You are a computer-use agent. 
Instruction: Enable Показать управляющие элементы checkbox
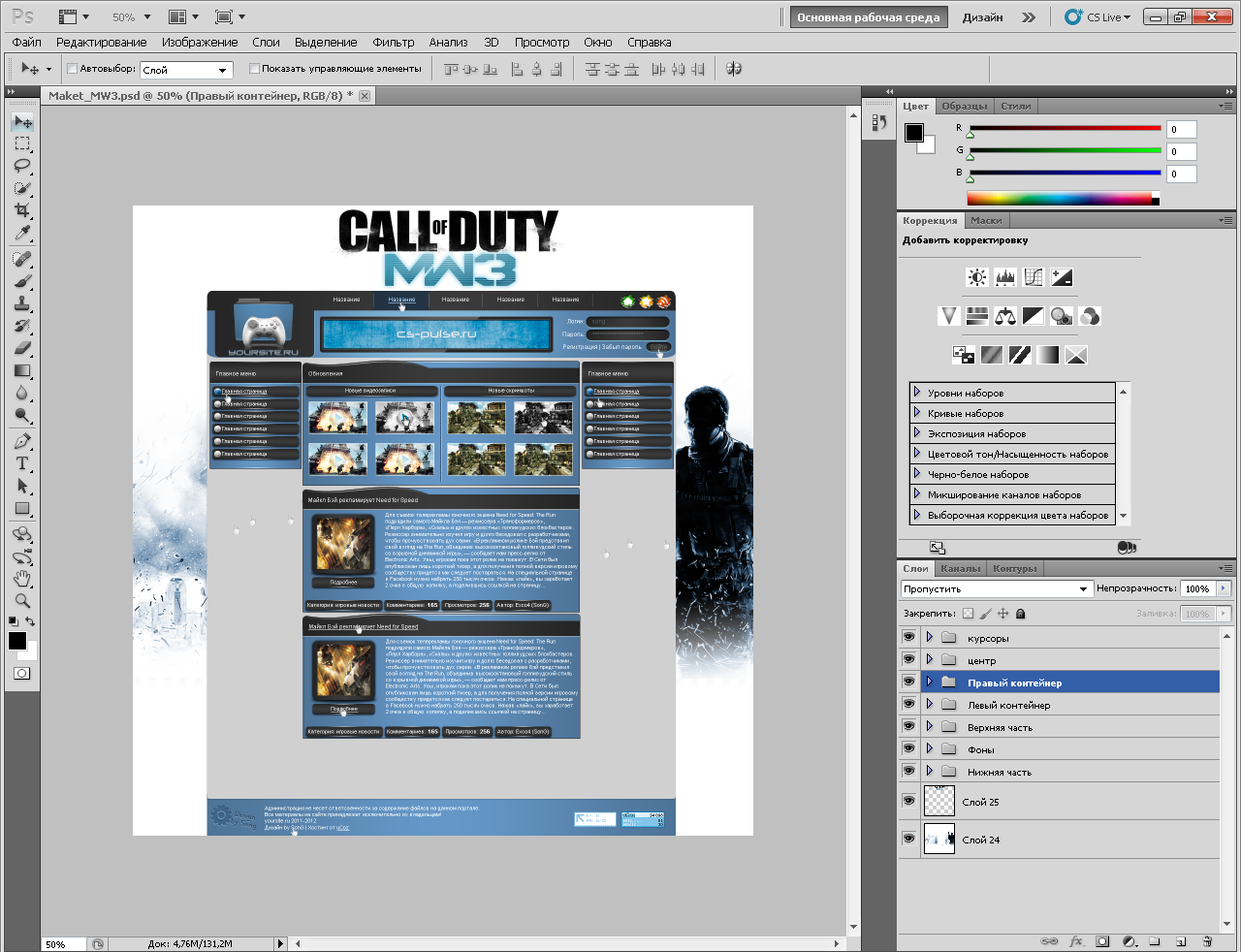pyautogui.click(x=254, y=69)
